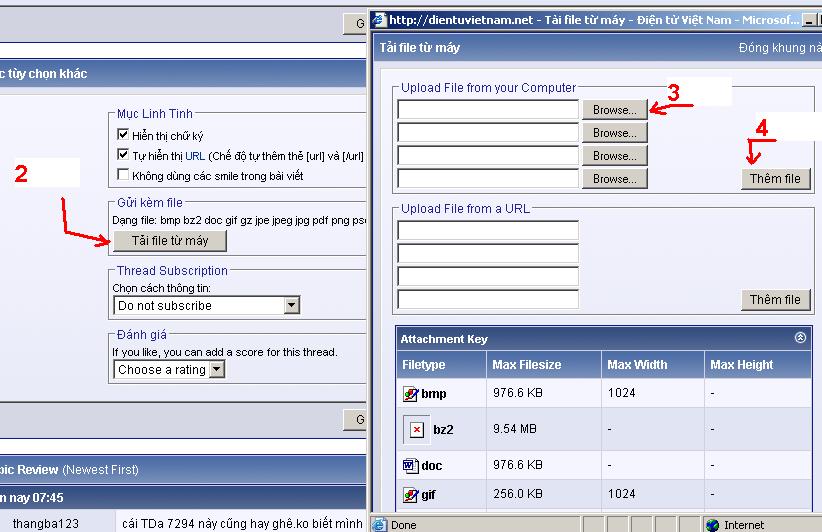Click the page icon beside Done
The image size is (822, 532).
380,525
